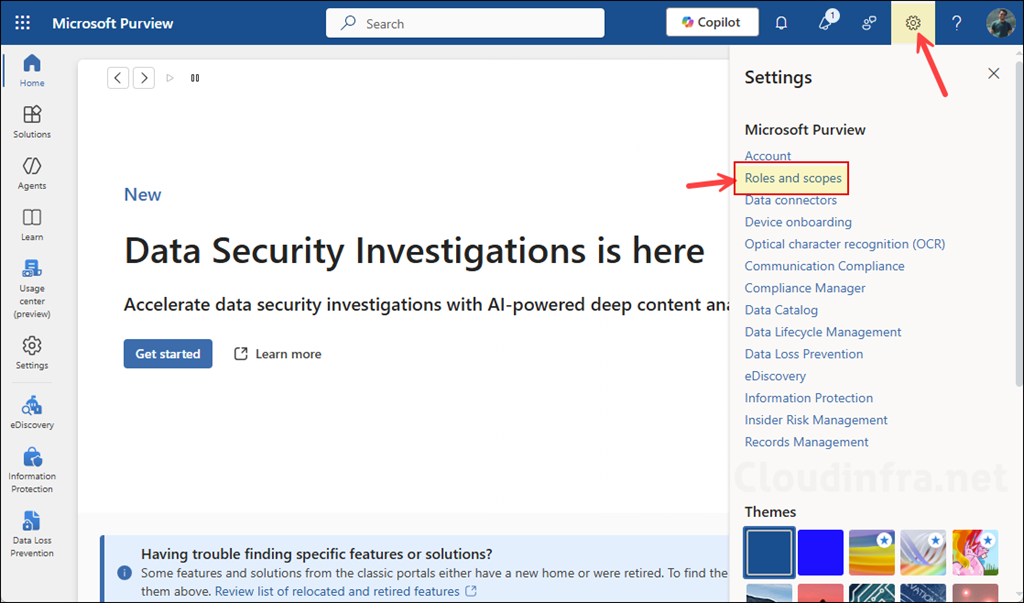
Task: Select the bright blue theme swatch
Action: (820, 552)
